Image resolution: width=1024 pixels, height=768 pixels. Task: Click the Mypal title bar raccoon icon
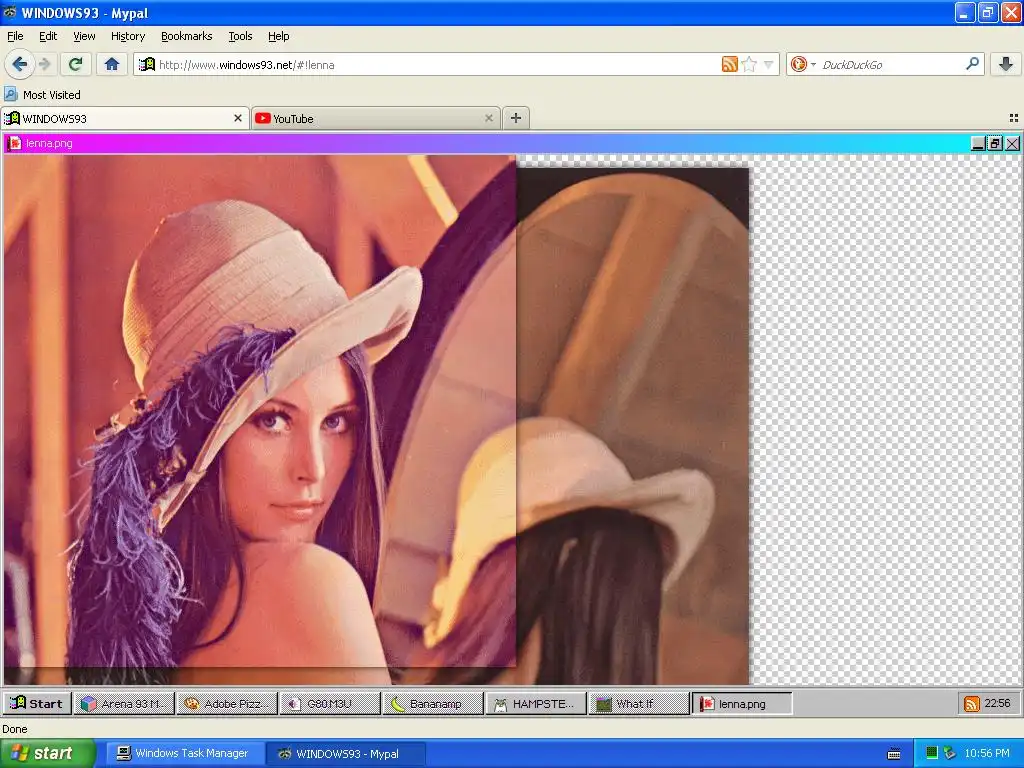tap(10, 12)
